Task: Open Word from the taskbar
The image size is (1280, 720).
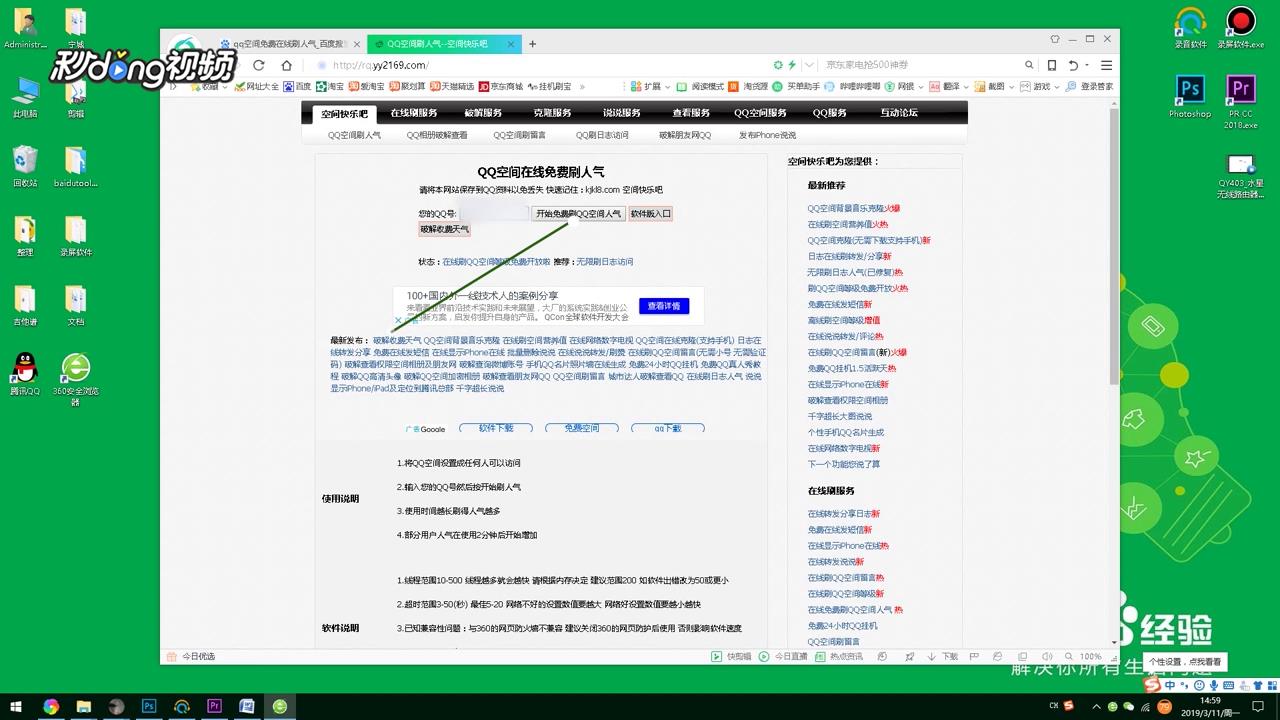Action: click(247, 706)
